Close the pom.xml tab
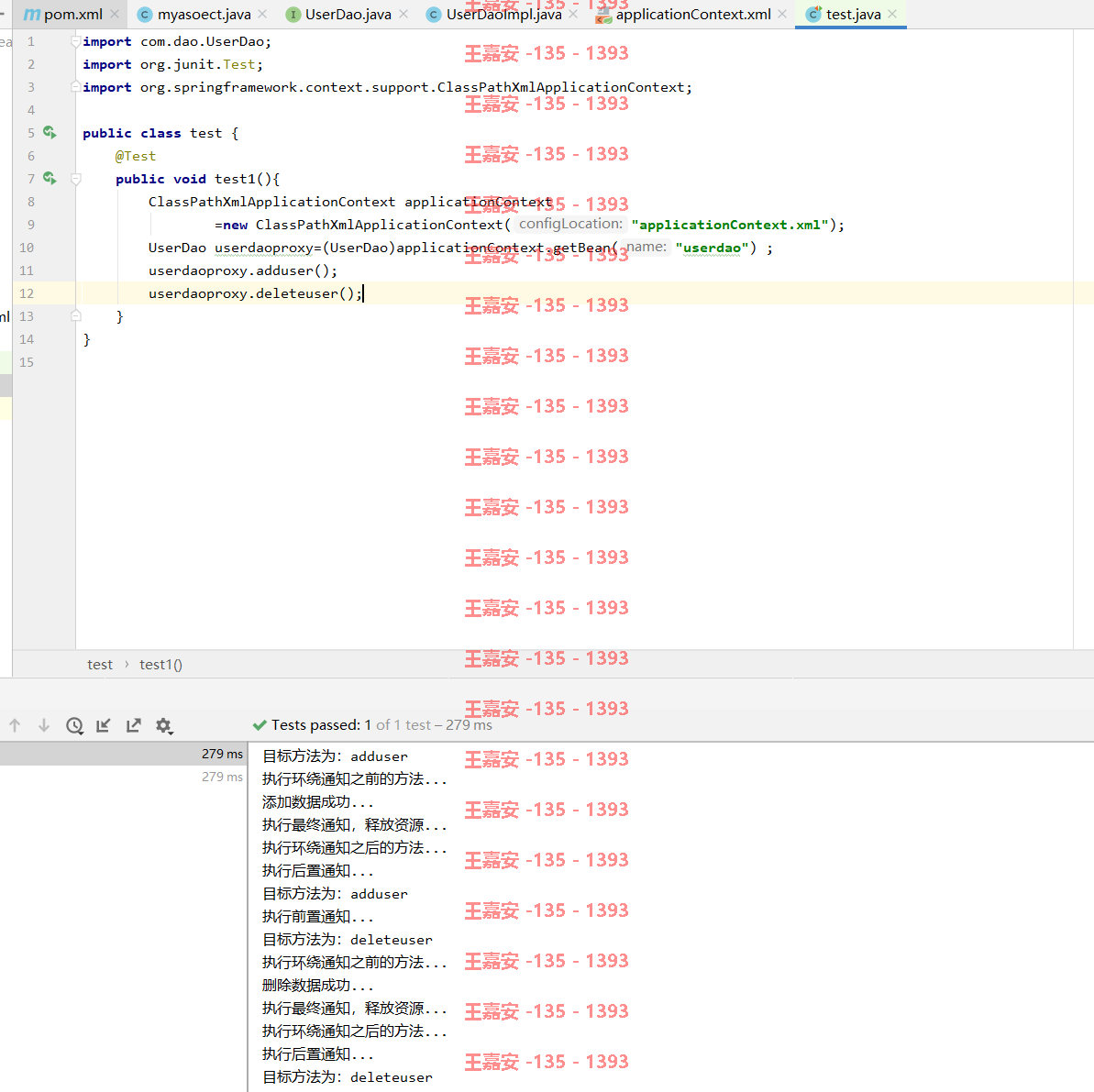 [x=115, y=14]
